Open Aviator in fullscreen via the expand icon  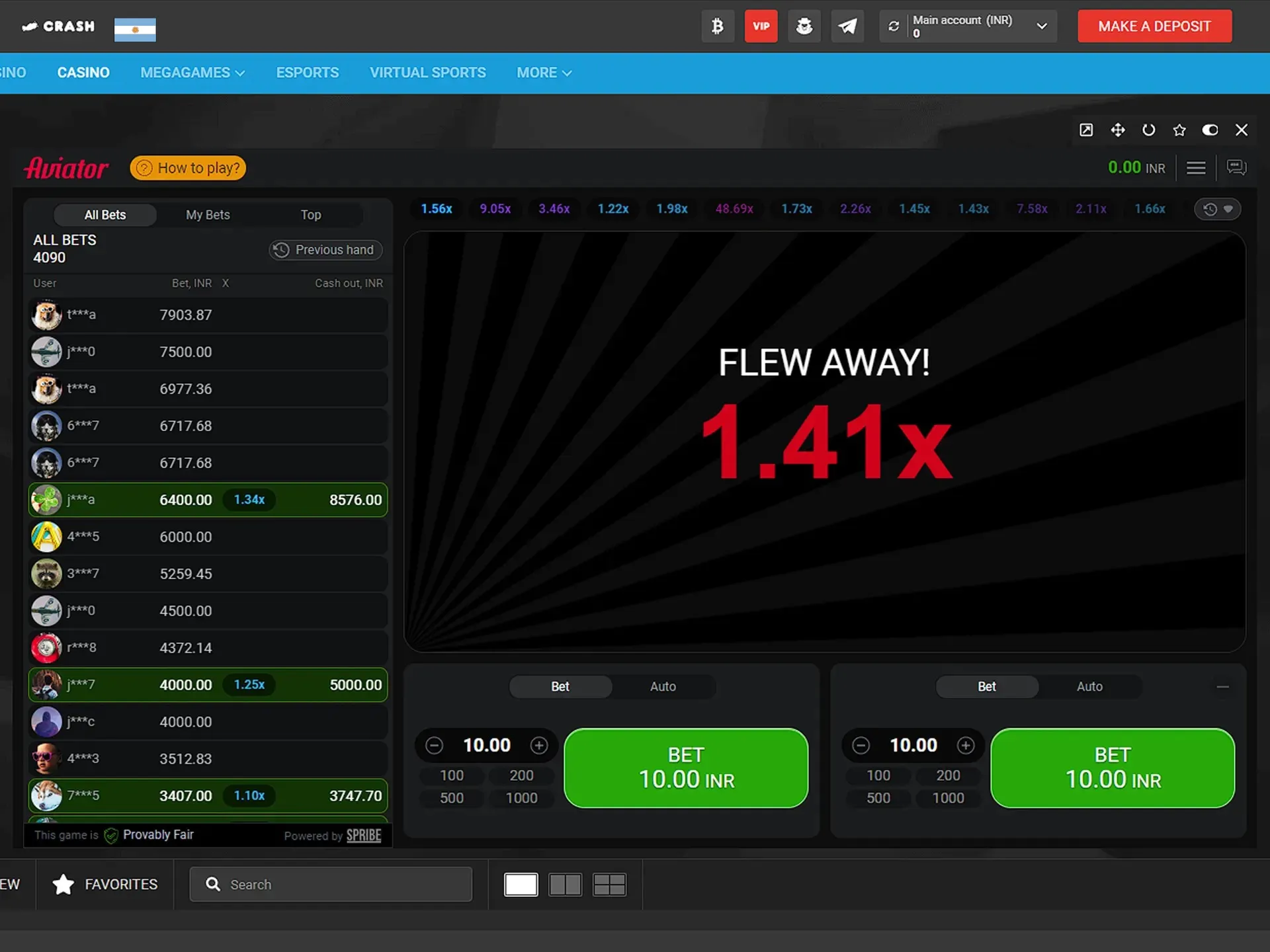pyautogui.click(x=1086, y=130)
